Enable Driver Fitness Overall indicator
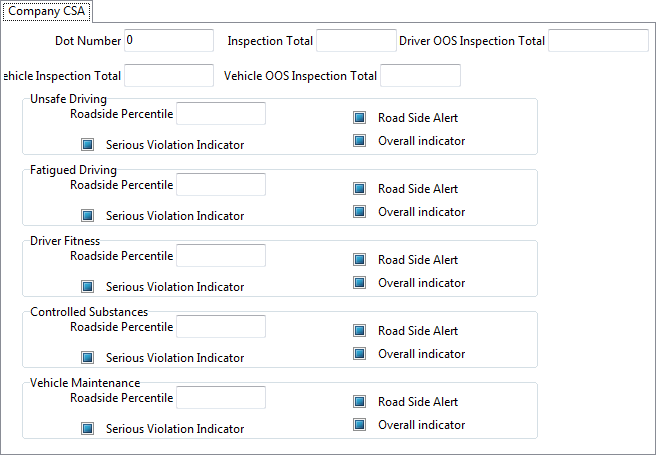Viewport: 658px width, 456px height. coord(360,283)
